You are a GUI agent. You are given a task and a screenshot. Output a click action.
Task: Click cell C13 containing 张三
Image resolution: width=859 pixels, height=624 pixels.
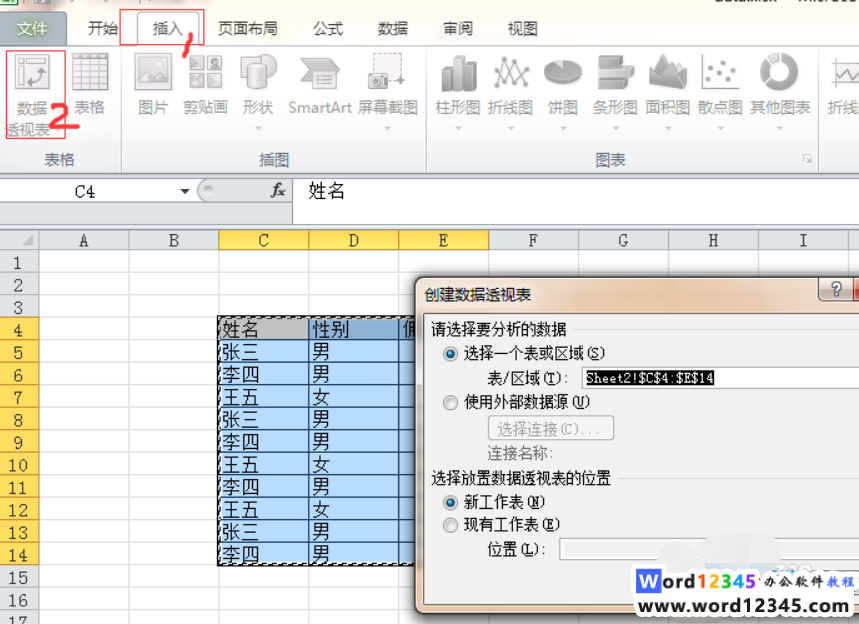click(264, 532)
